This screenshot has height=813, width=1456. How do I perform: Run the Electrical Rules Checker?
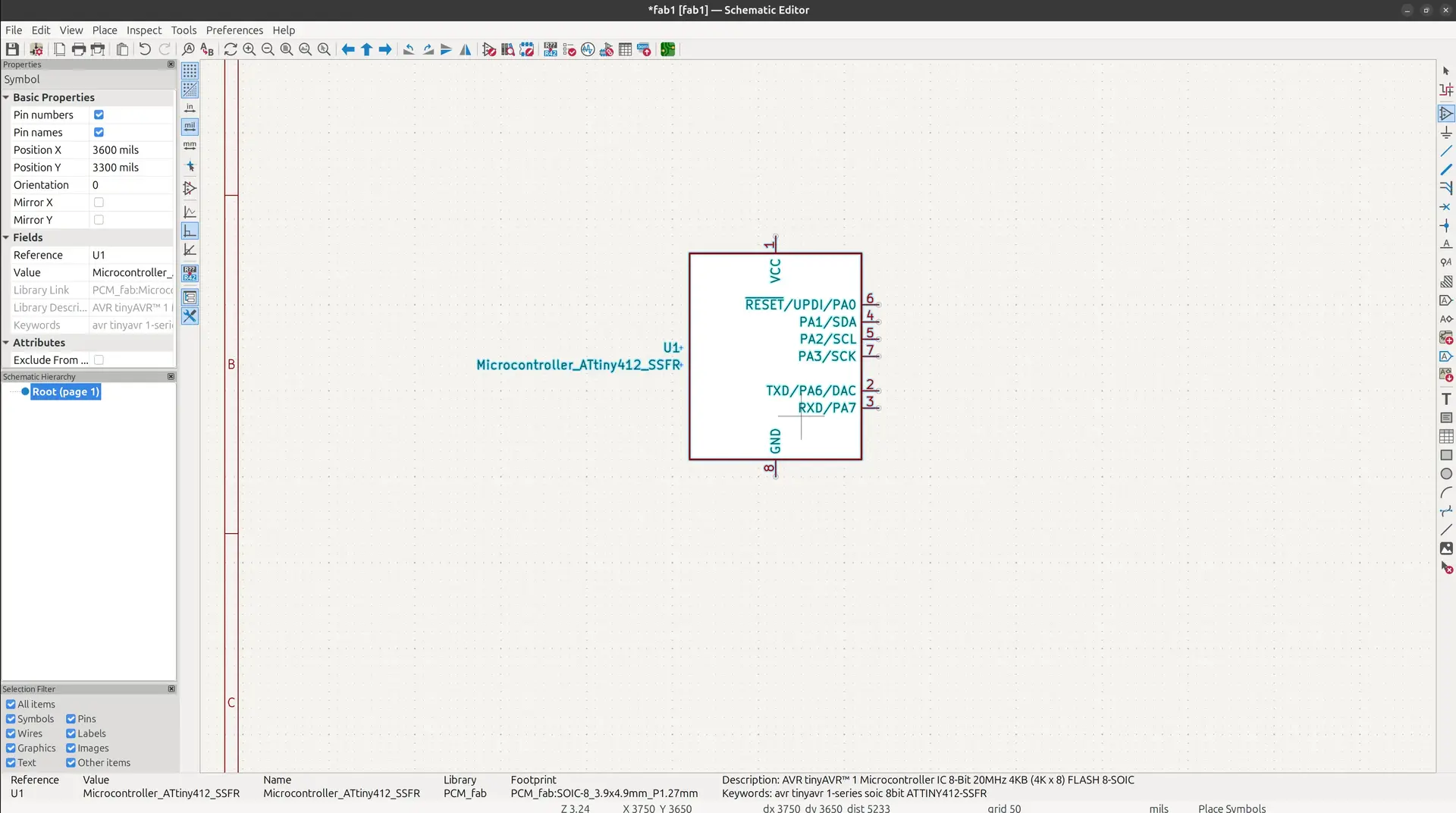[x=570, y=49]
